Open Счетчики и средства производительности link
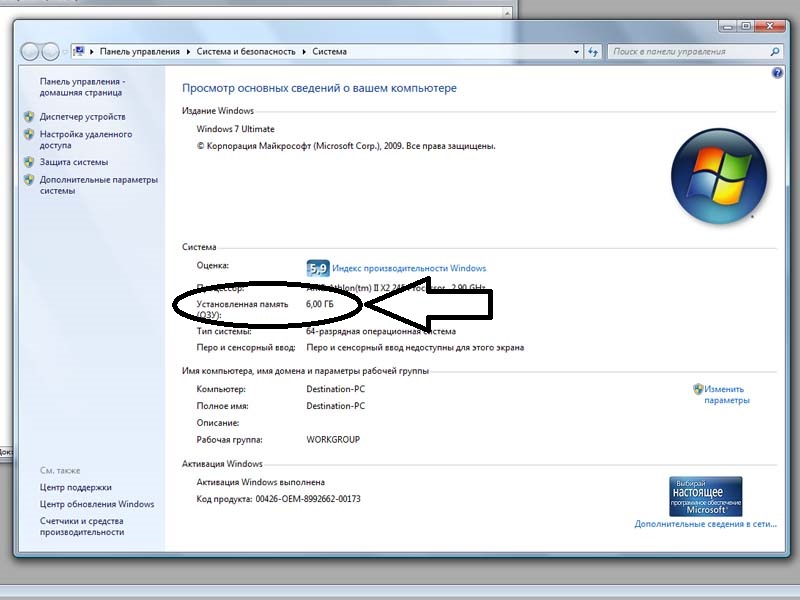 pyautogui.click(x=82, y=527)
